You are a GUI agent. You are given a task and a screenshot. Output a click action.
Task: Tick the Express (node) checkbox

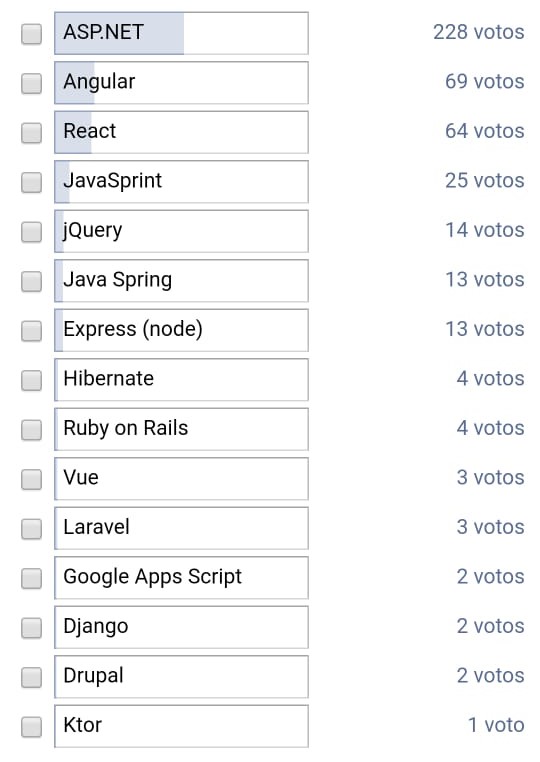(x=32, y=331)
